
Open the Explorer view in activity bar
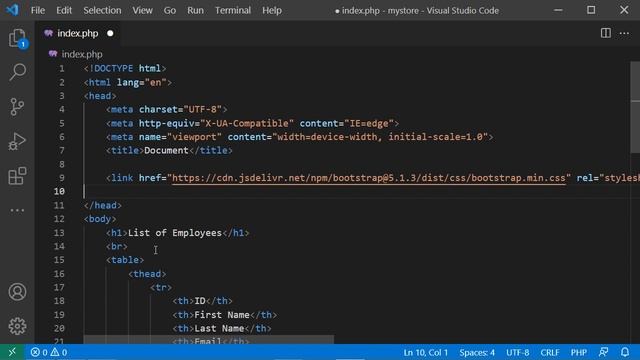[18, 38]
